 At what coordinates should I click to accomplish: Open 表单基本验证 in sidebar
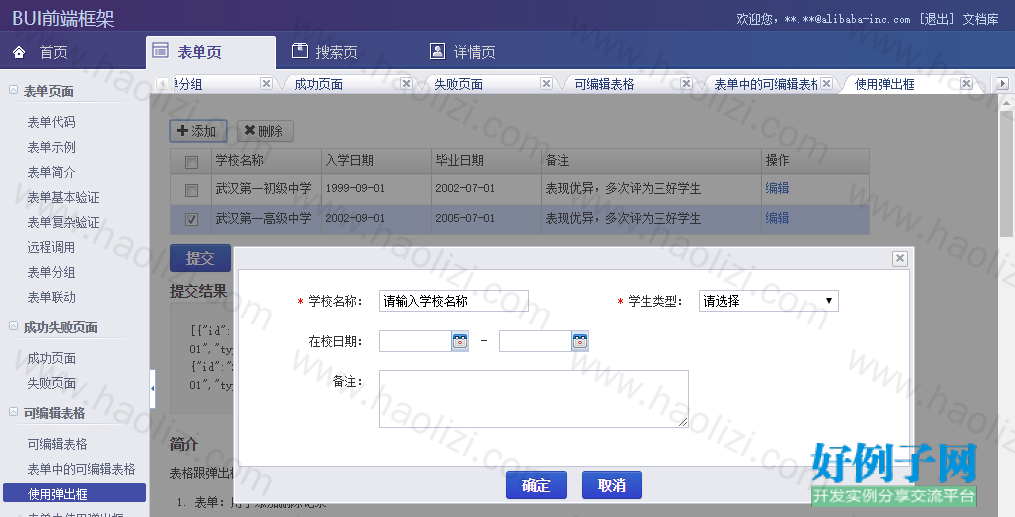click(x=63, y=197)
